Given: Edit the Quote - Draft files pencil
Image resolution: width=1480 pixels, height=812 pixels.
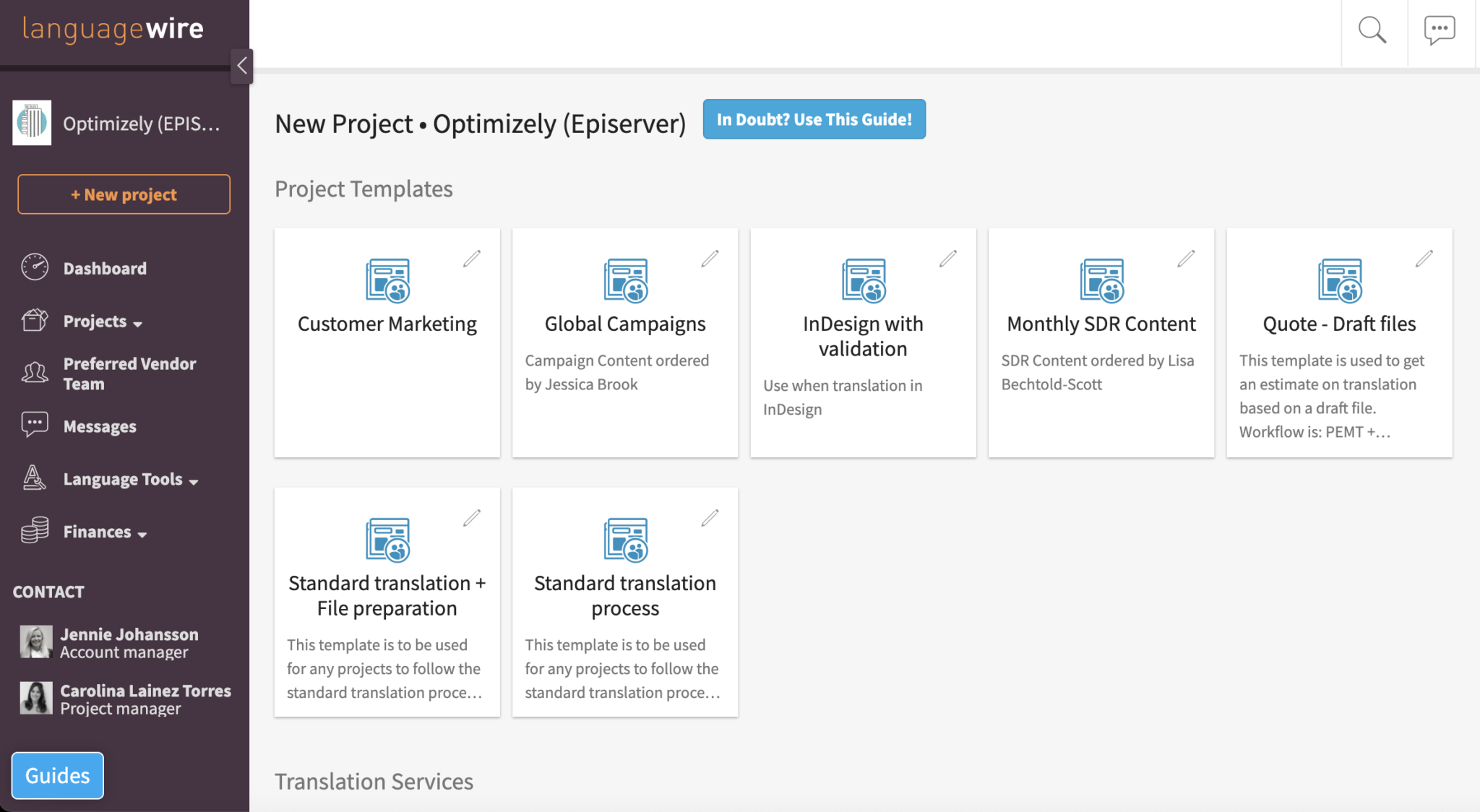Looking at the screenshot, I should click(1424, 259).
